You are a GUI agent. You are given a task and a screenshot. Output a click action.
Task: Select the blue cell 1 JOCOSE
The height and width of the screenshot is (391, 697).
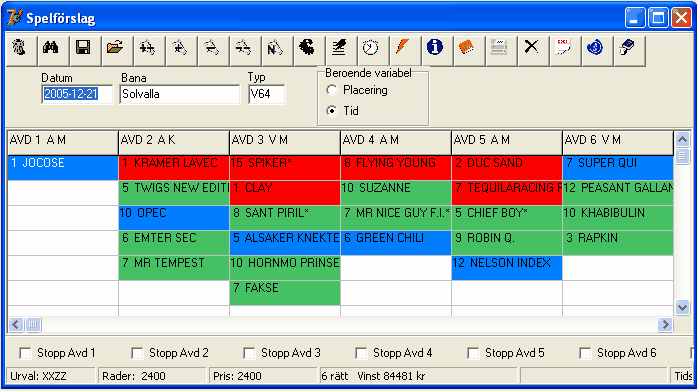pyautogui.click(x=63, y=168)
